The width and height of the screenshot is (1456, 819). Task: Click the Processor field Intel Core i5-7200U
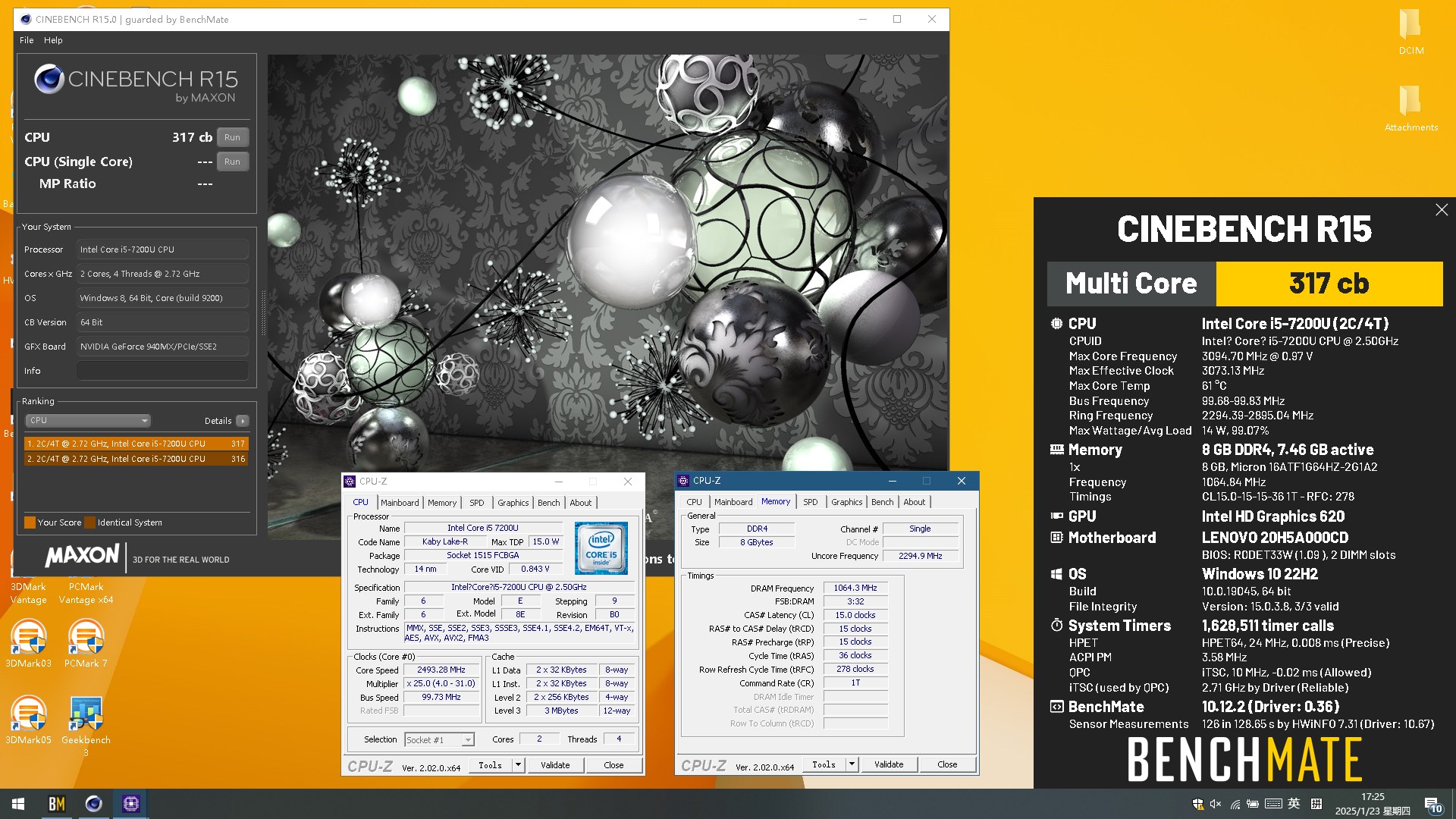[x=162, y=249]
